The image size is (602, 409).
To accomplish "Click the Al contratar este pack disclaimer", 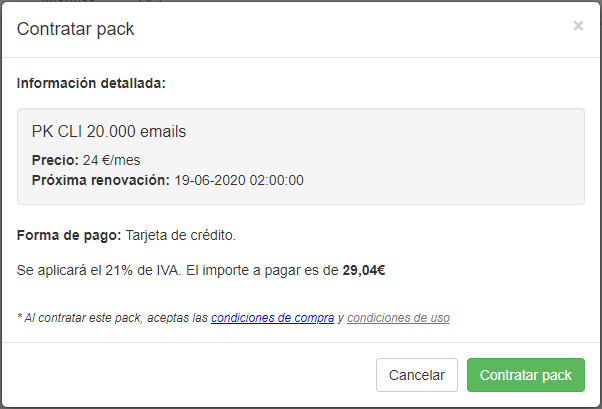I will 110,318.
